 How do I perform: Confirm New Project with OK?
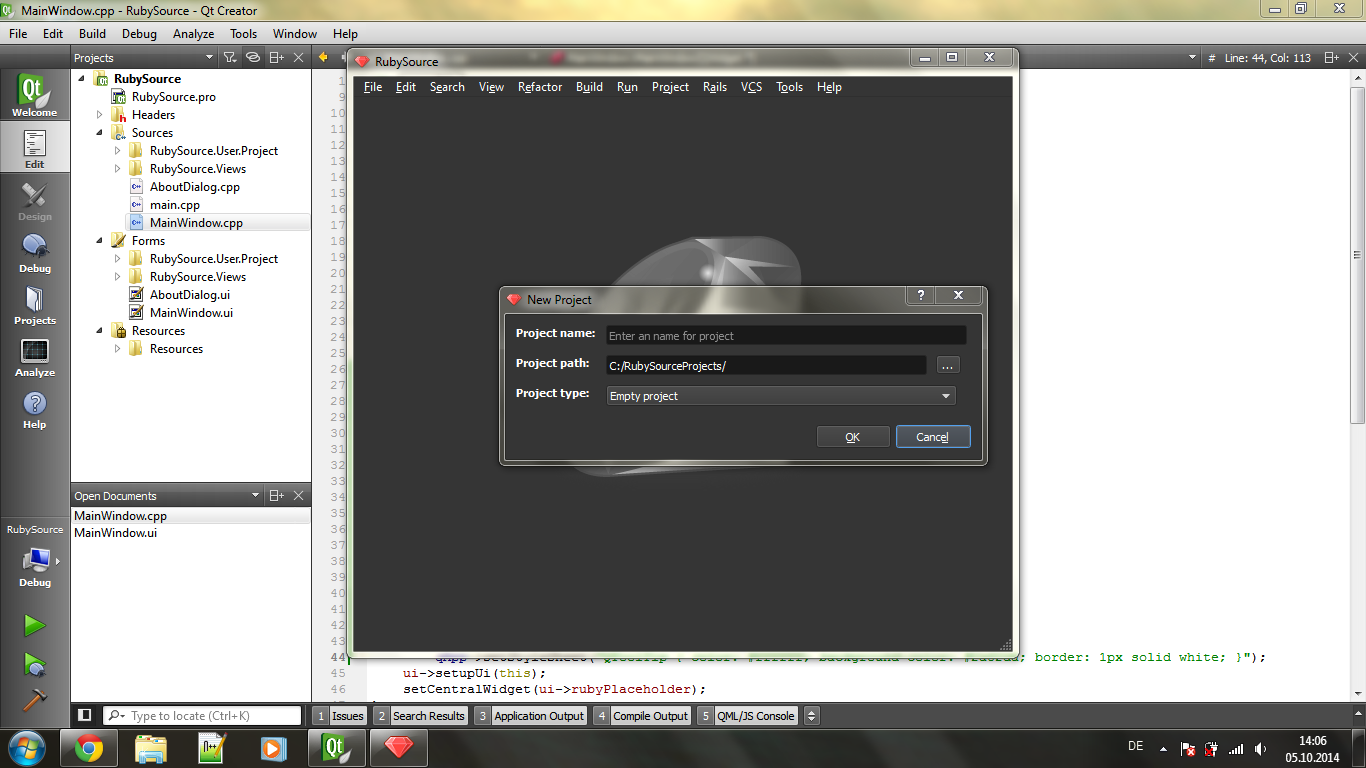(x=853, y=437)
